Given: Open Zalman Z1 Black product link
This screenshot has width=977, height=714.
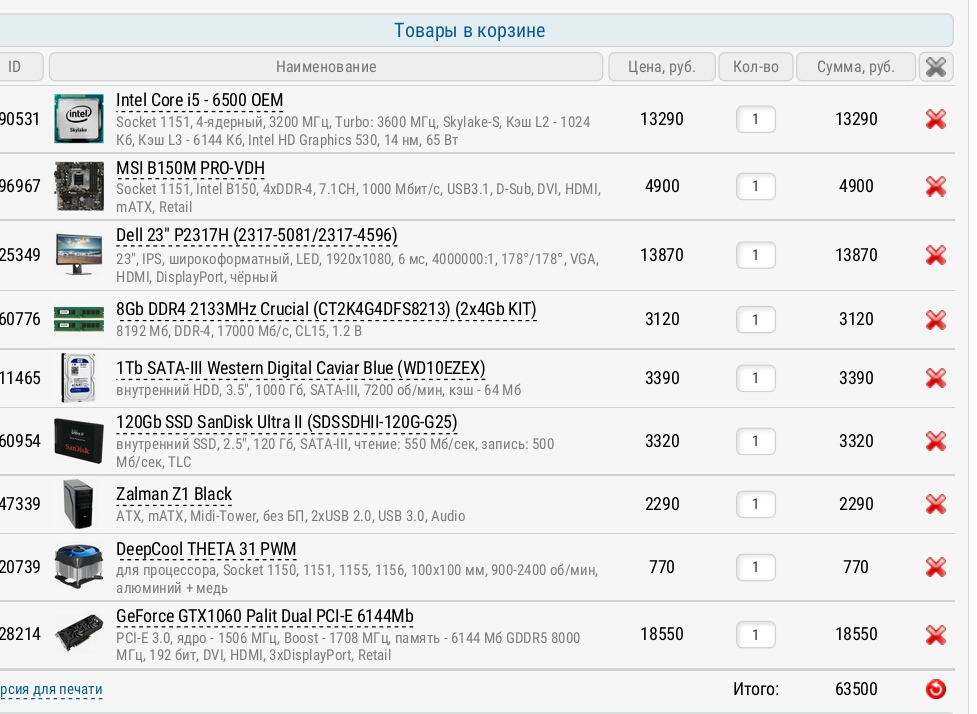Looking at the screenshot, I should point(174,494).
